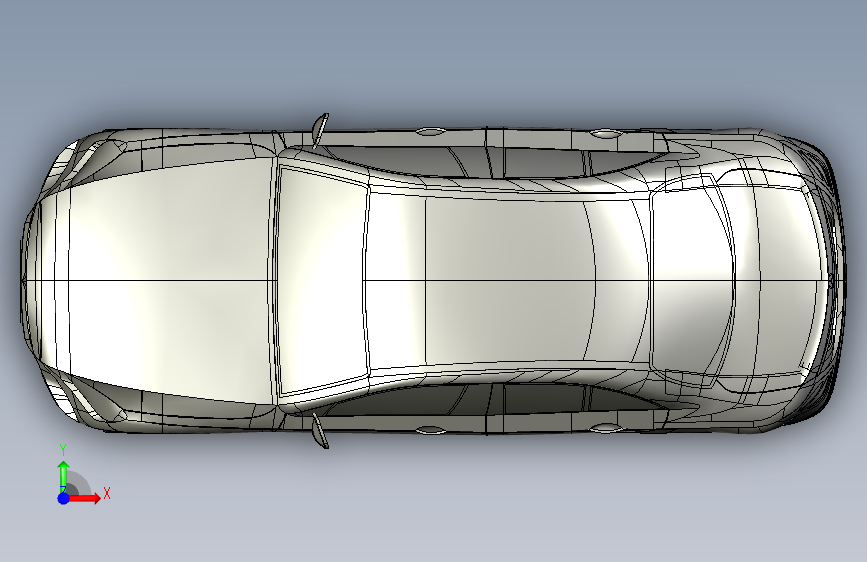867x562 pixels.
Task: Click the red 'X' axis label
Action: pyautogui.click(x=107, y=493)
